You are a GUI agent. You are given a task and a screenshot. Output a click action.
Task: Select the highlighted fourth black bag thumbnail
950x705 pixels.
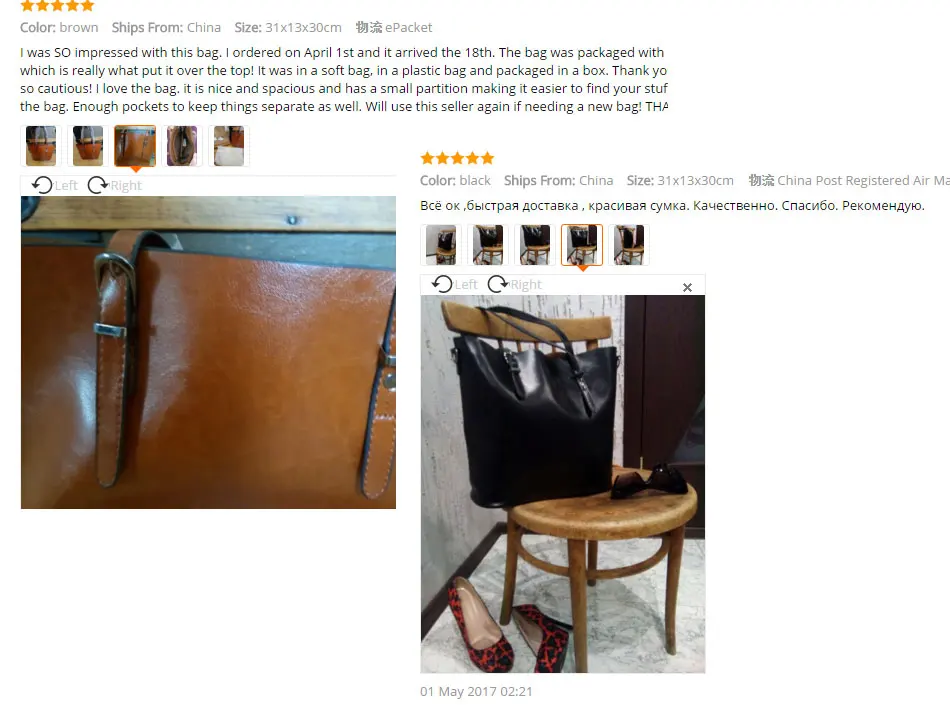(x=582, y=245)
